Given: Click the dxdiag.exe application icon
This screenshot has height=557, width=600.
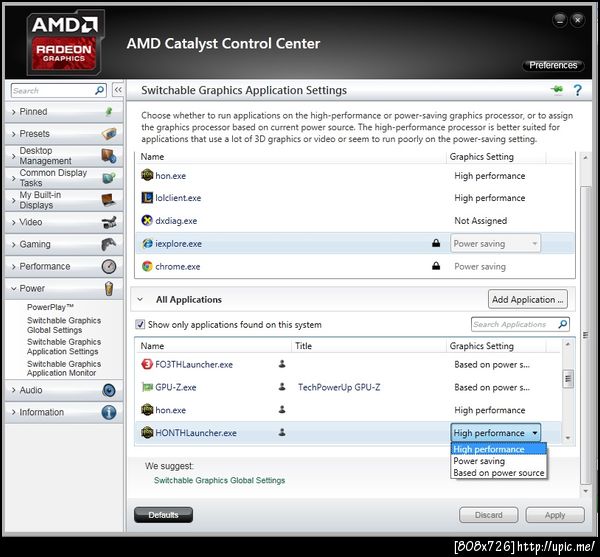Looking at the screenshot, I should (147, 221).
